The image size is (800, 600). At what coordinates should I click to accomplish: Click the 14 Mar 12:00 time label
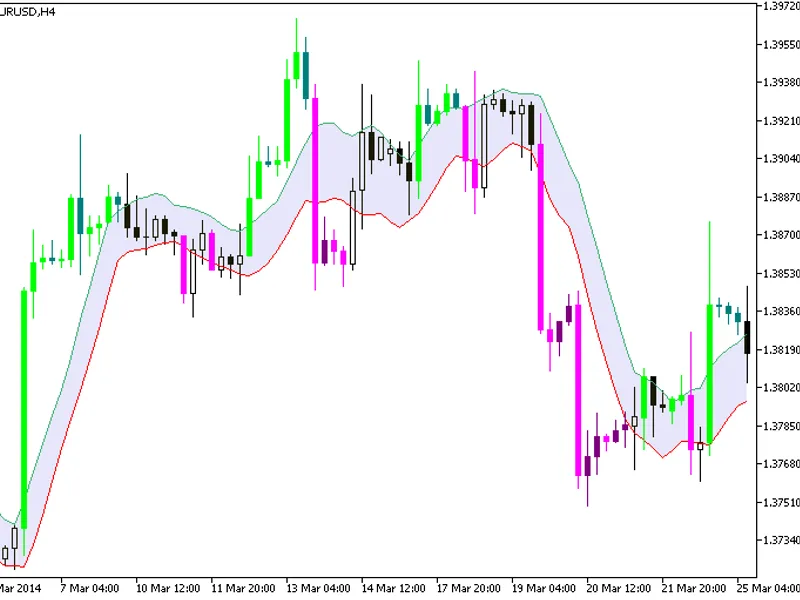(x=393, y=588)
